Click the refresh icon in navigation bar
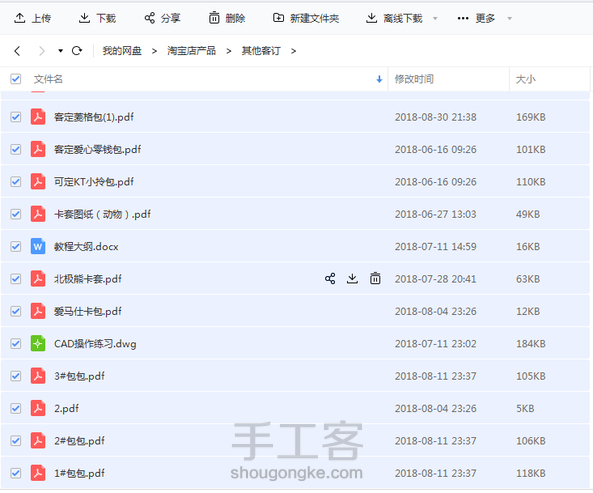This screenshot has width=593, height=493. coord(77,50)
